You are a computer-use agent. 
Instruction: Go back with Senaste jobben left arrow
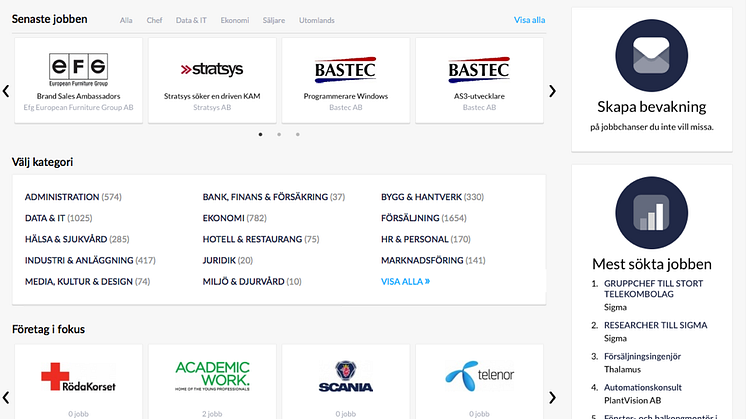(6, 91)
